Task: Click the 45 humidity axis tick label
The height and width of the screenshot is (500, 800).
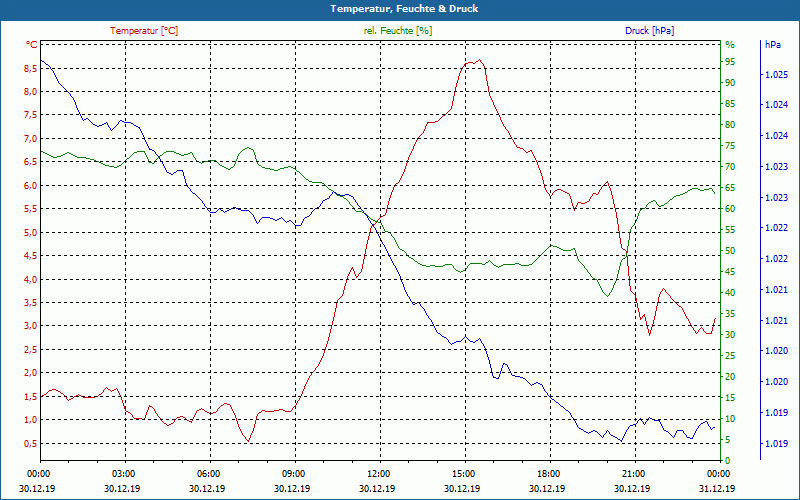Action: pos(730,272)
